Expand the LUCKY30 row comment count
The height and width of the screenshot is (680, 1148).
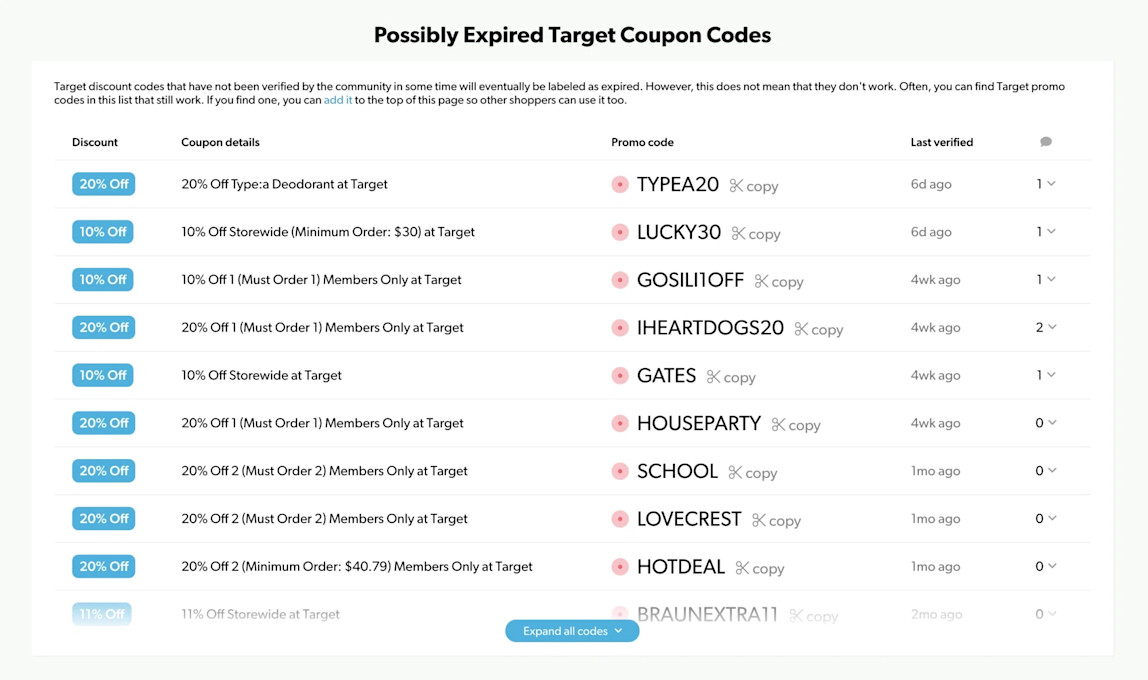[1046, 231]
